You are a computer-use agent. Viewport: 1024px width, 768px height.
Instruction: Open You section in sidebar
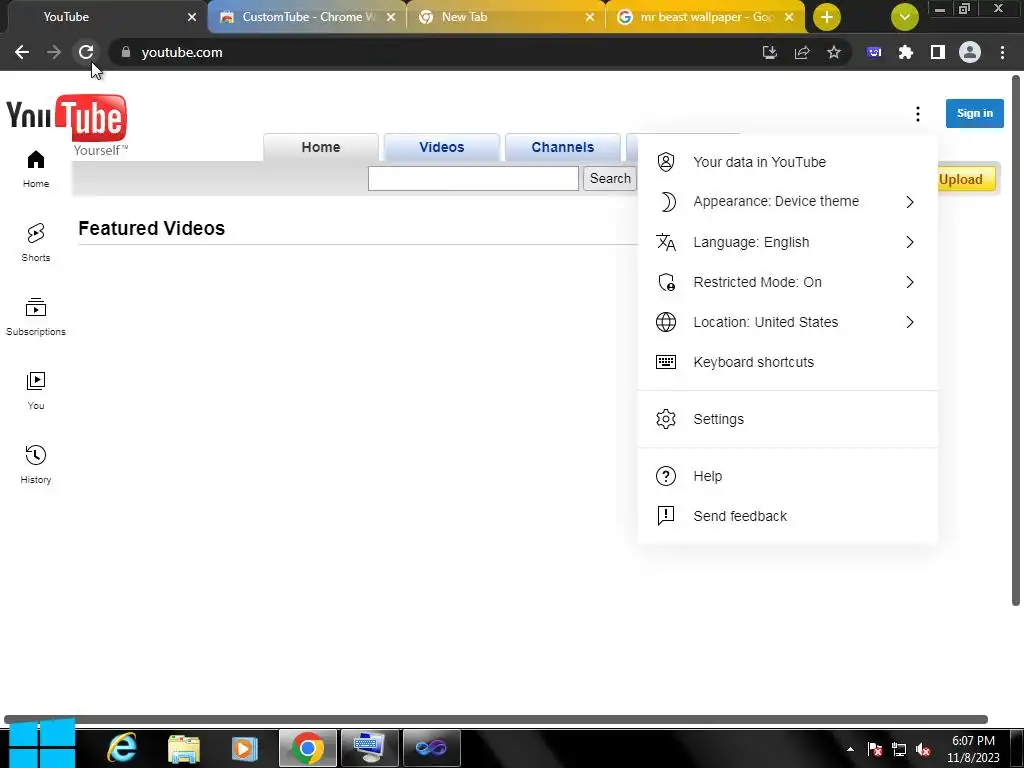[36, 391]
